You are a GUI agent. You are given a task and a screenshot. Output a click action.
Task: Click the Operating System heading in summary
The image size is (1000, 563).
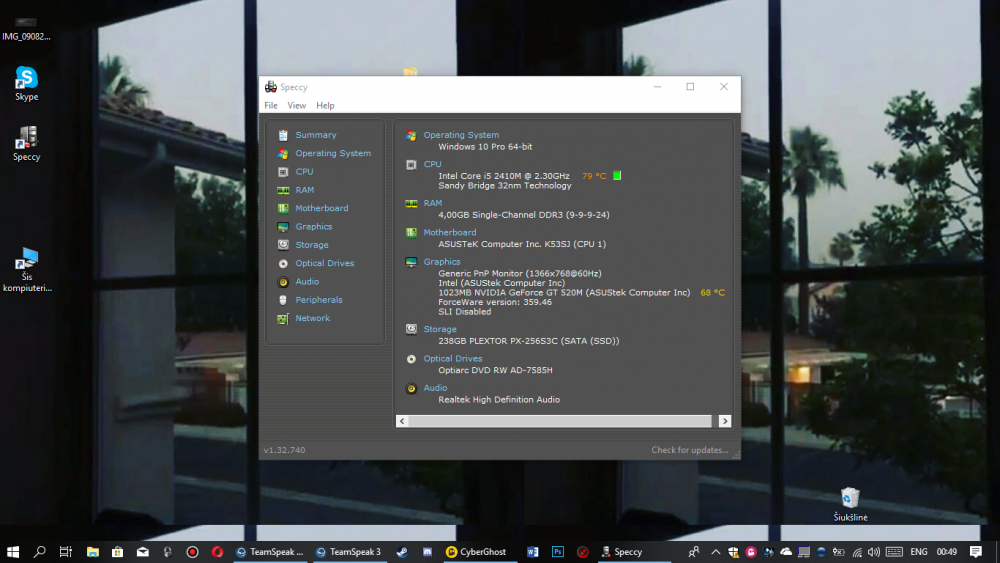click(461, 135)
